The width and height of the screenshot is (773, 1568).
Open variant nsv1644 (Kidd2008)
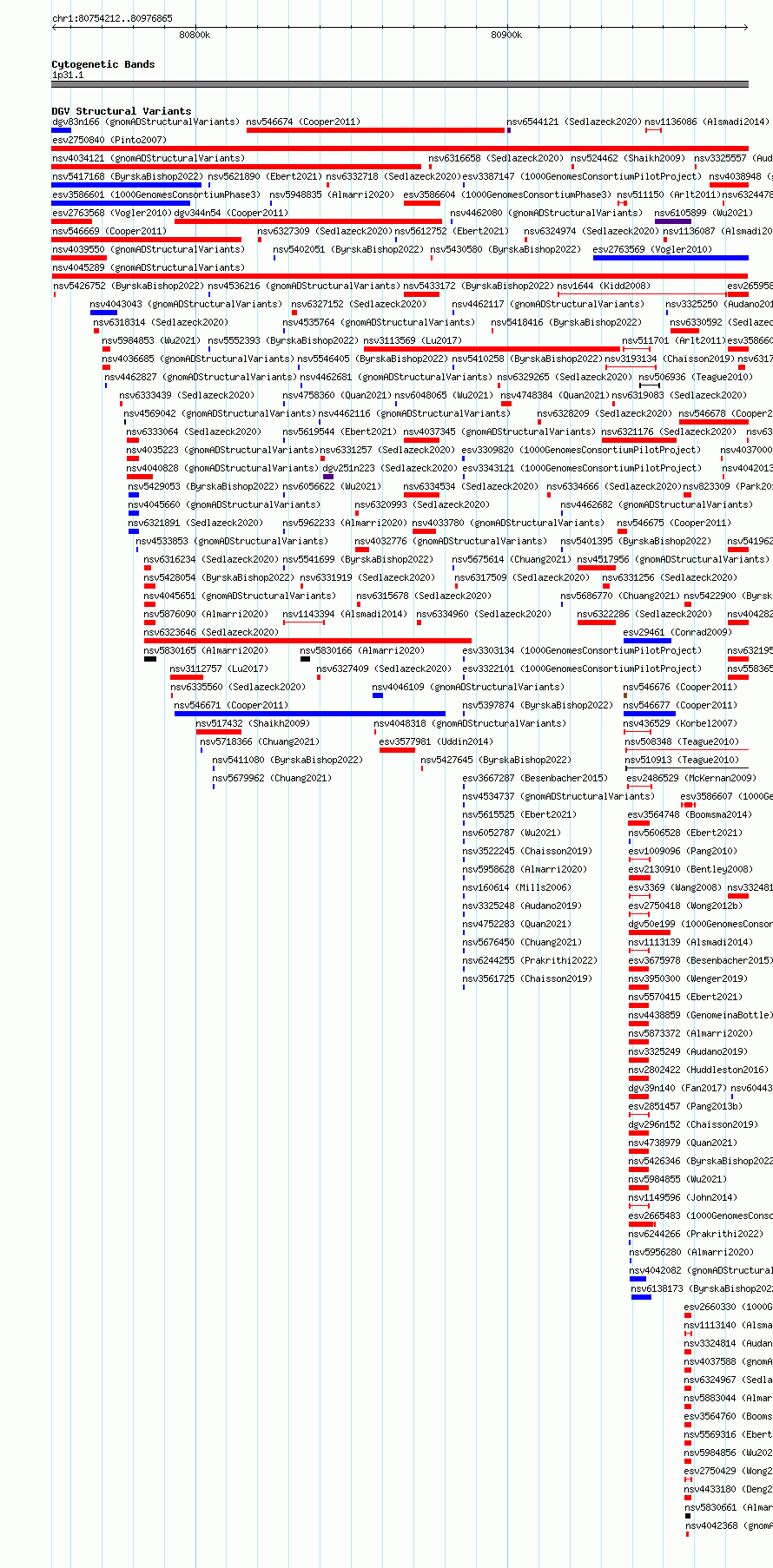604,287
